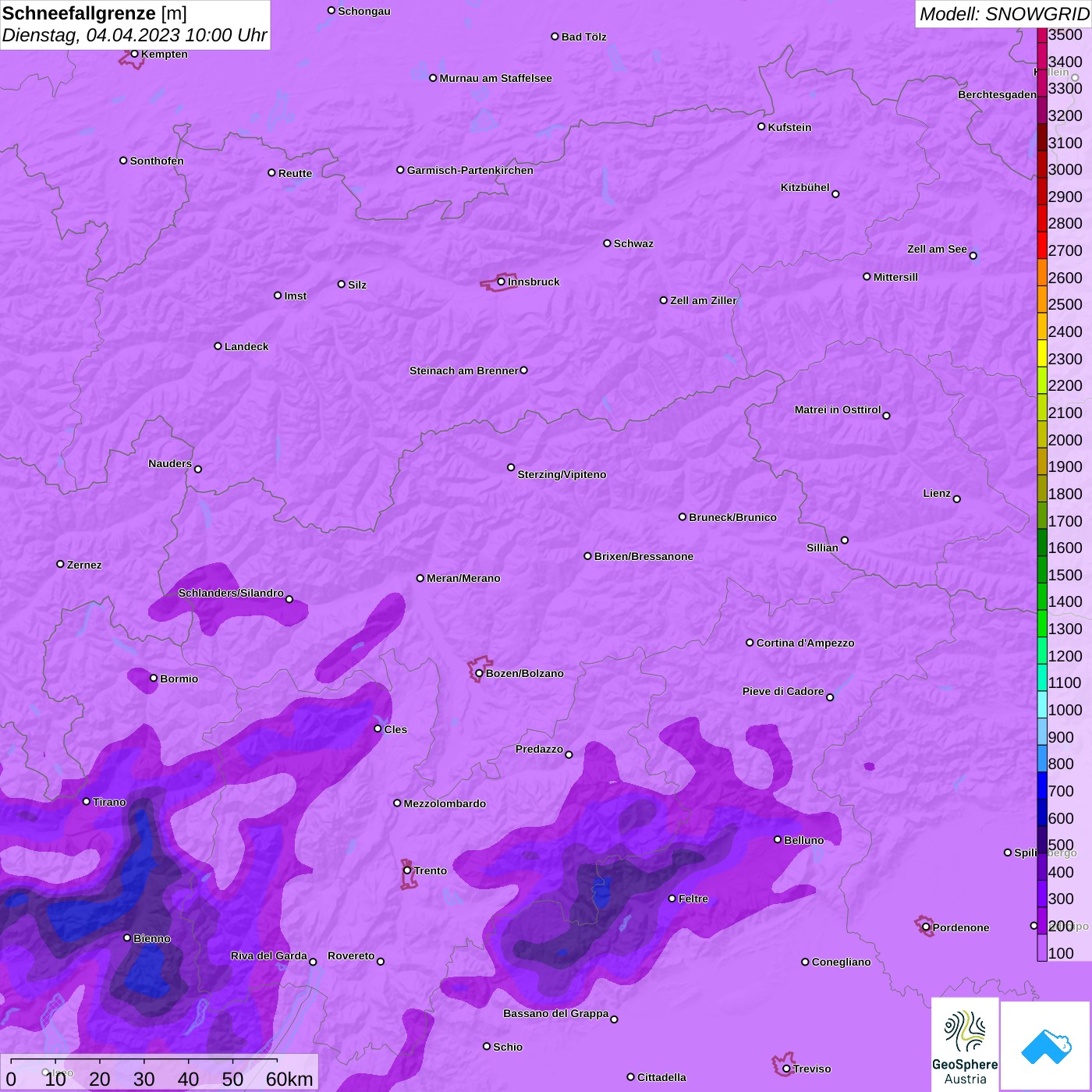The width and height of the screenshot is (1092, 1092).
Task: Click the Treviso city marker
Action: 786,1069
